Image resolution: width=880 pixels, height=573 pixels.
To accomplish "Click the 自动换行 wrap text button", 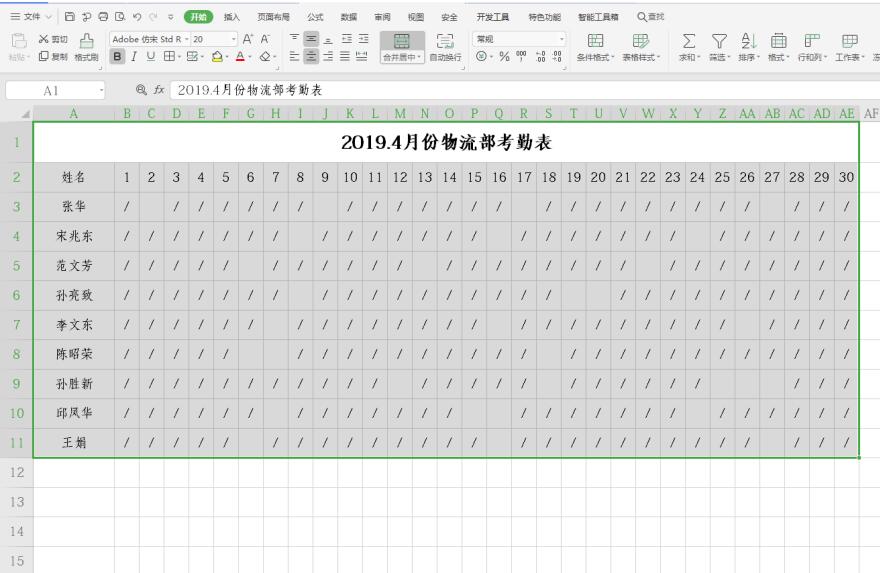I will pyautogui.click(x=445, y=47).
